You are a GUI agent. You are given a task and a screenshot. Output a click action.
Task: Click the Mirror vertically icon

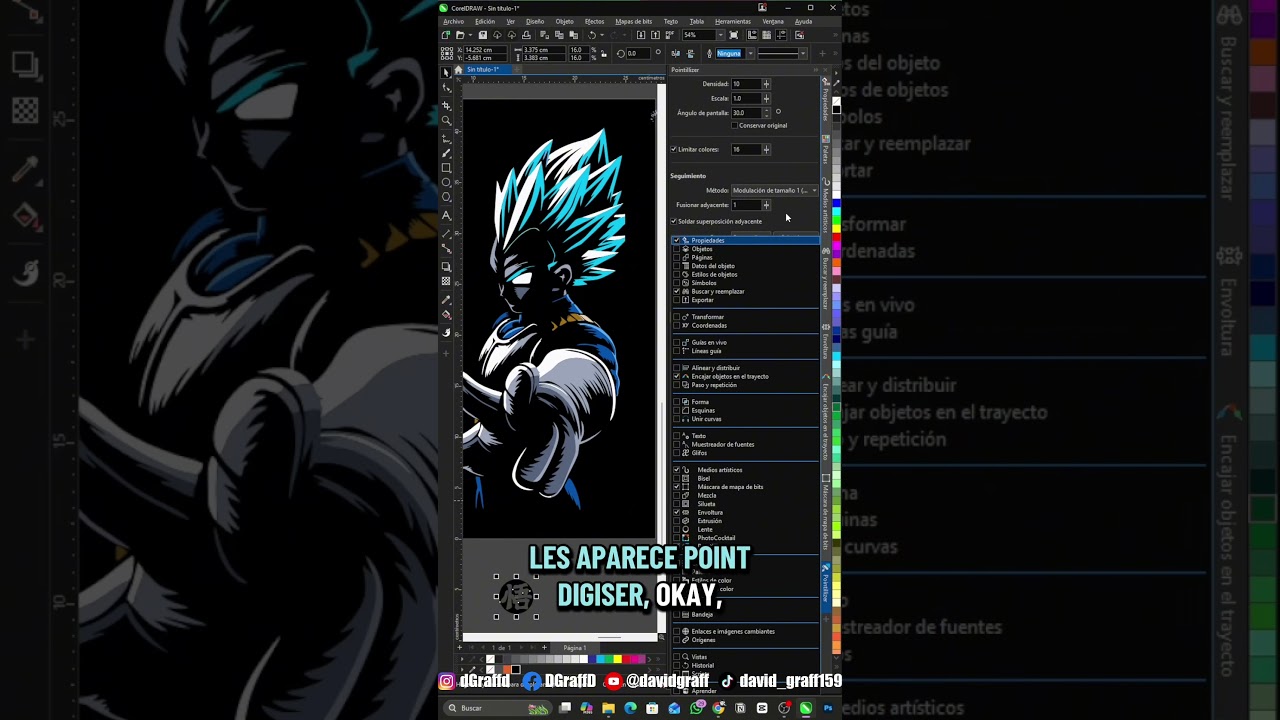tap(690, 54)
